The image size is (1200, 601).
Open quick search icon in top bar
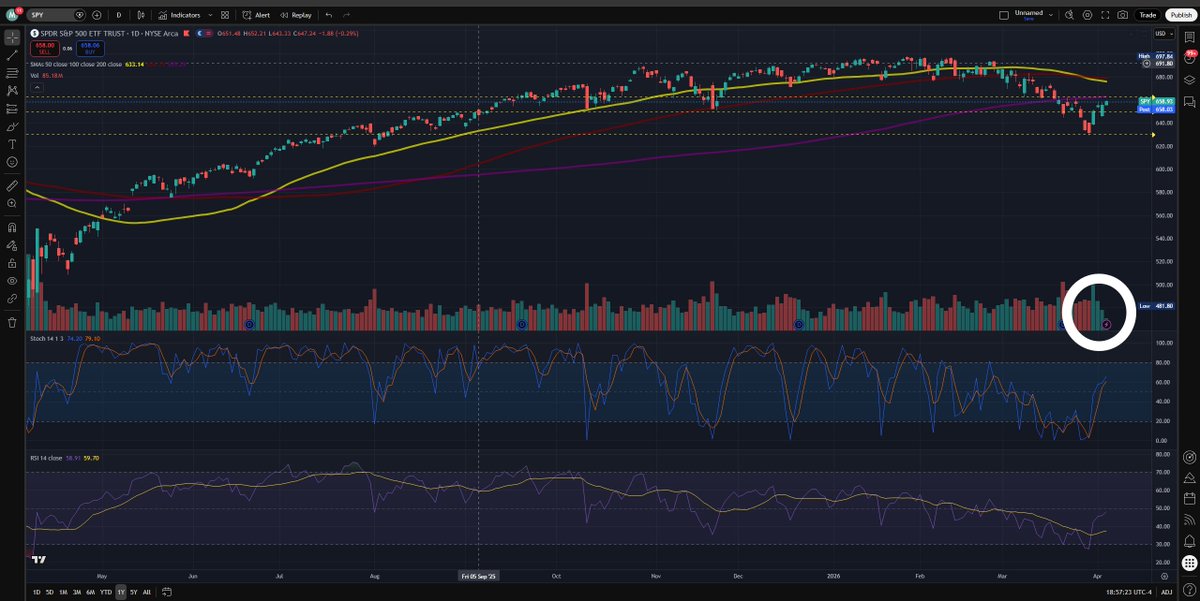coord(1069,15)
